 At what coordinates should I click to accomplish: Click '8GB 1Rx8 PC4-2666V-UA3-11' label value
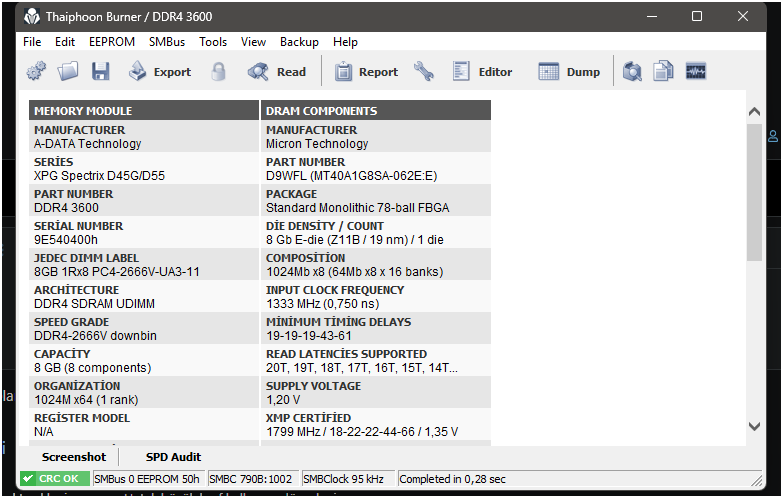point(117,272)
